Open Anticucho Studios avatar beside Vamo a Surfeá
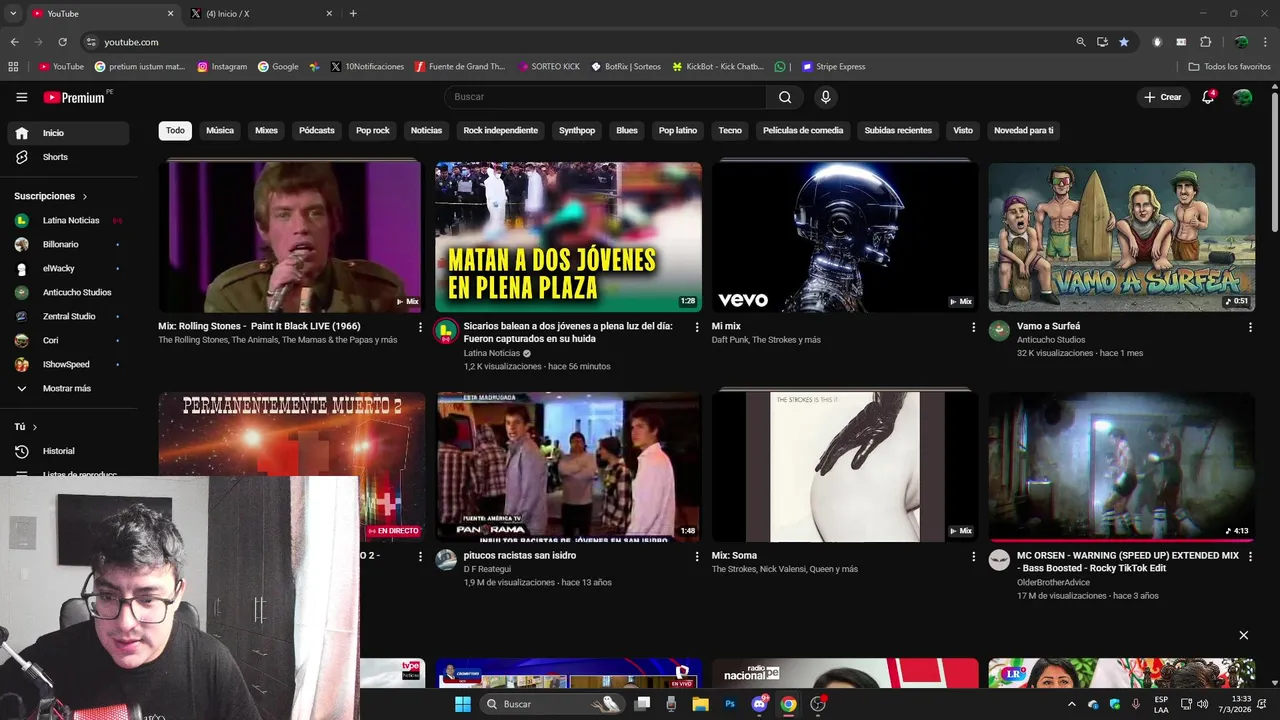Image resolution: width=1280 pixels, height=720 pixels. tap(999, 331)
